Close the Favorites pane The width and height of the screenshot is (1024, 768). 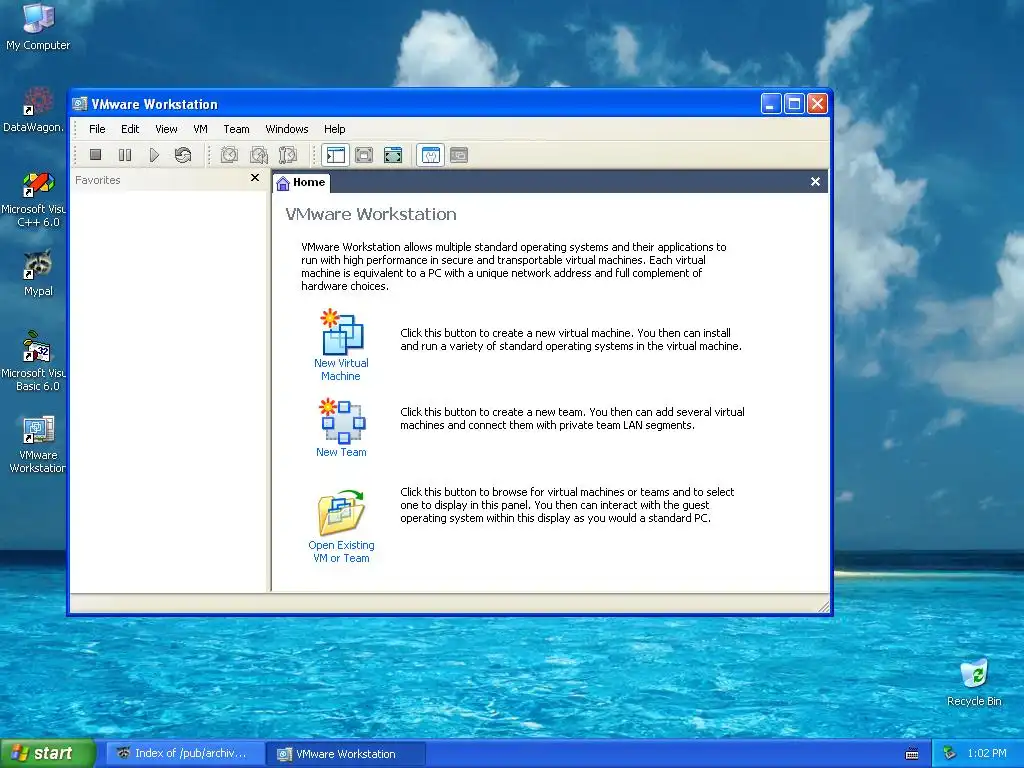click(255, 178)
